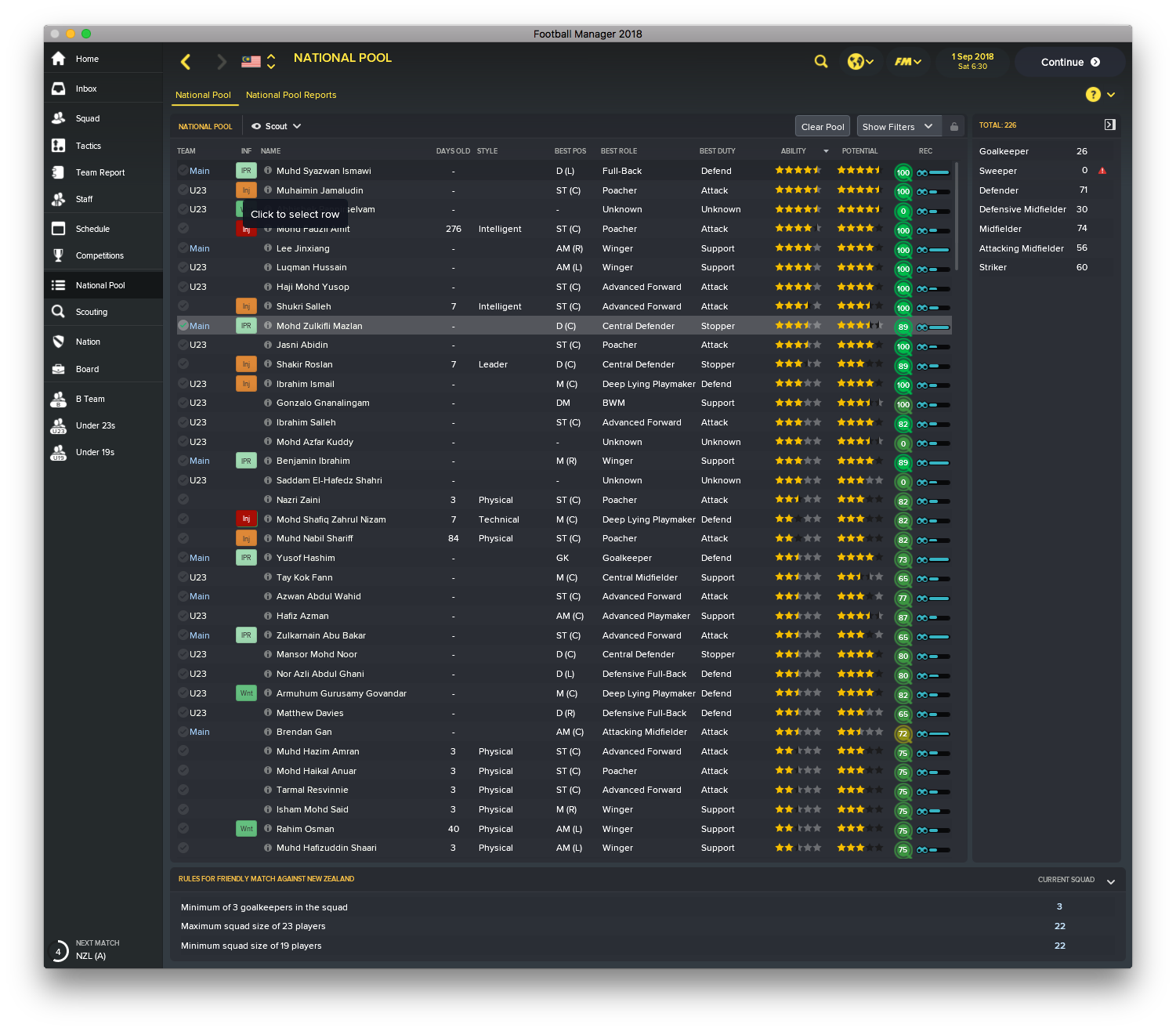Select Competitions in the sidebar
This screenshot has width=1176, height=1031.
coord(103,255)
